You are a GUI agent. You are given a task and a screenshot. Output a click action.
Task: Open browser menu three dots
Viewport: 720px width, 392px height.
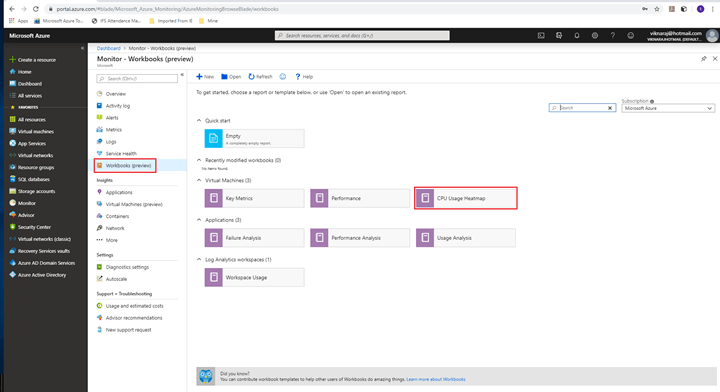point(713,9)
